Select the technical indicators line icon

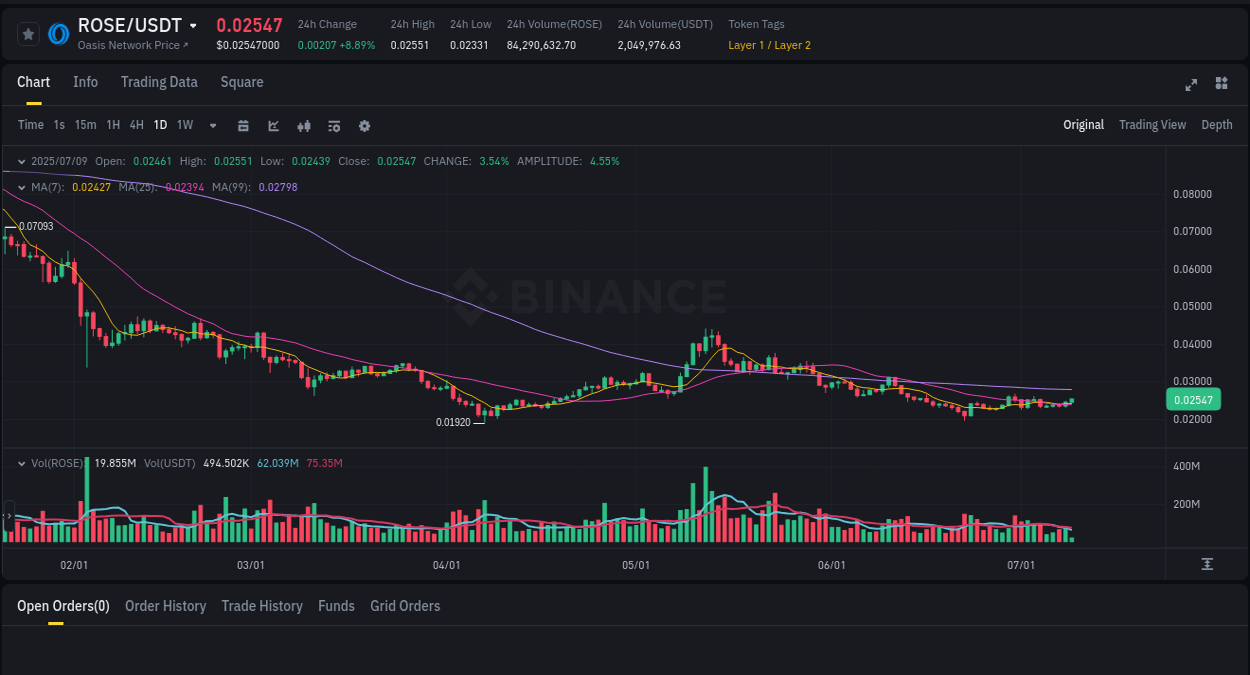273,125
